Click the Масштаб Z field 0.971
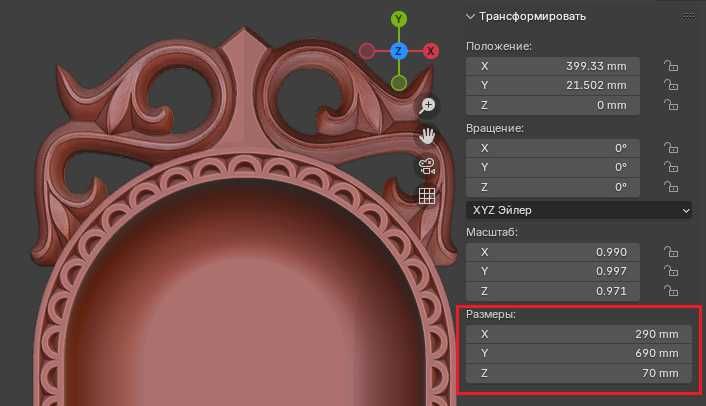The height and width of the screenshot is (406, 706). pyautogui.click(x=552, y=291)
